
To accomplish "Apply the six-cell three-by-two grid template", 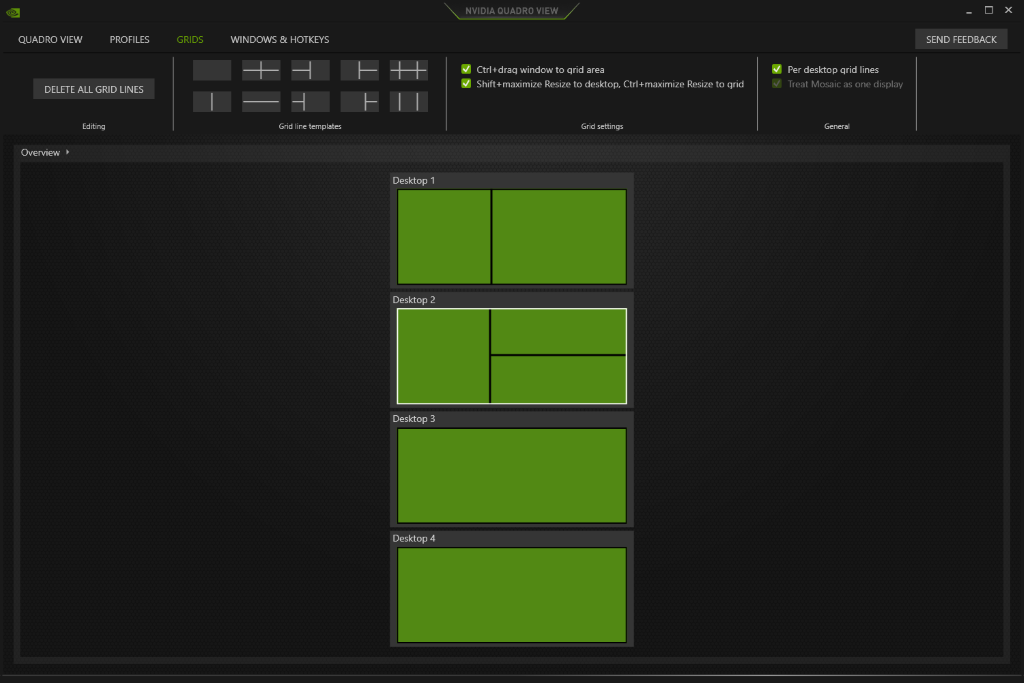I will pos(409,70).
